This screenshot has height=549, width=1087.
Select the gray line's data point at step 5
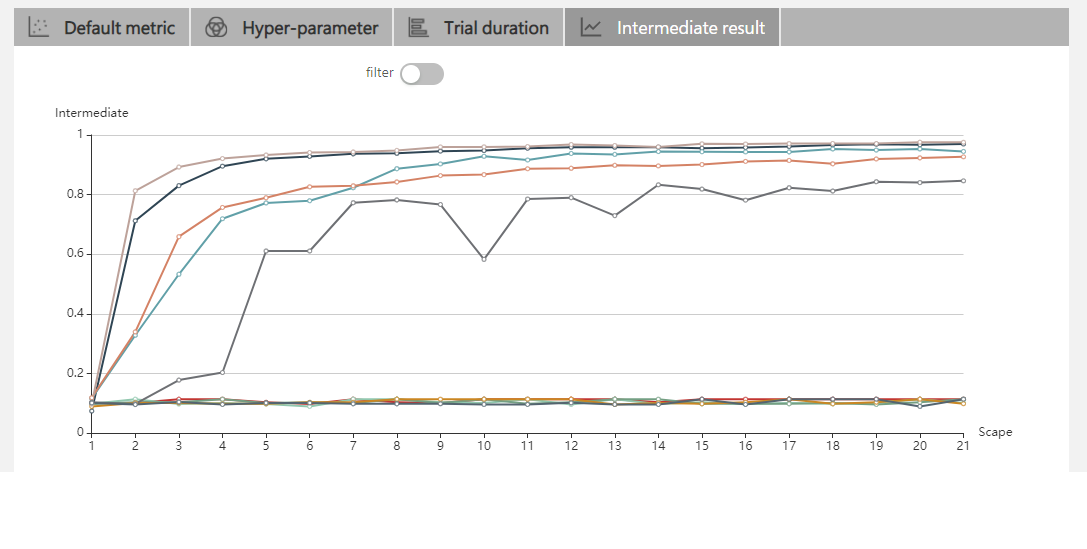pyautogui.click(x=266, y=250)
